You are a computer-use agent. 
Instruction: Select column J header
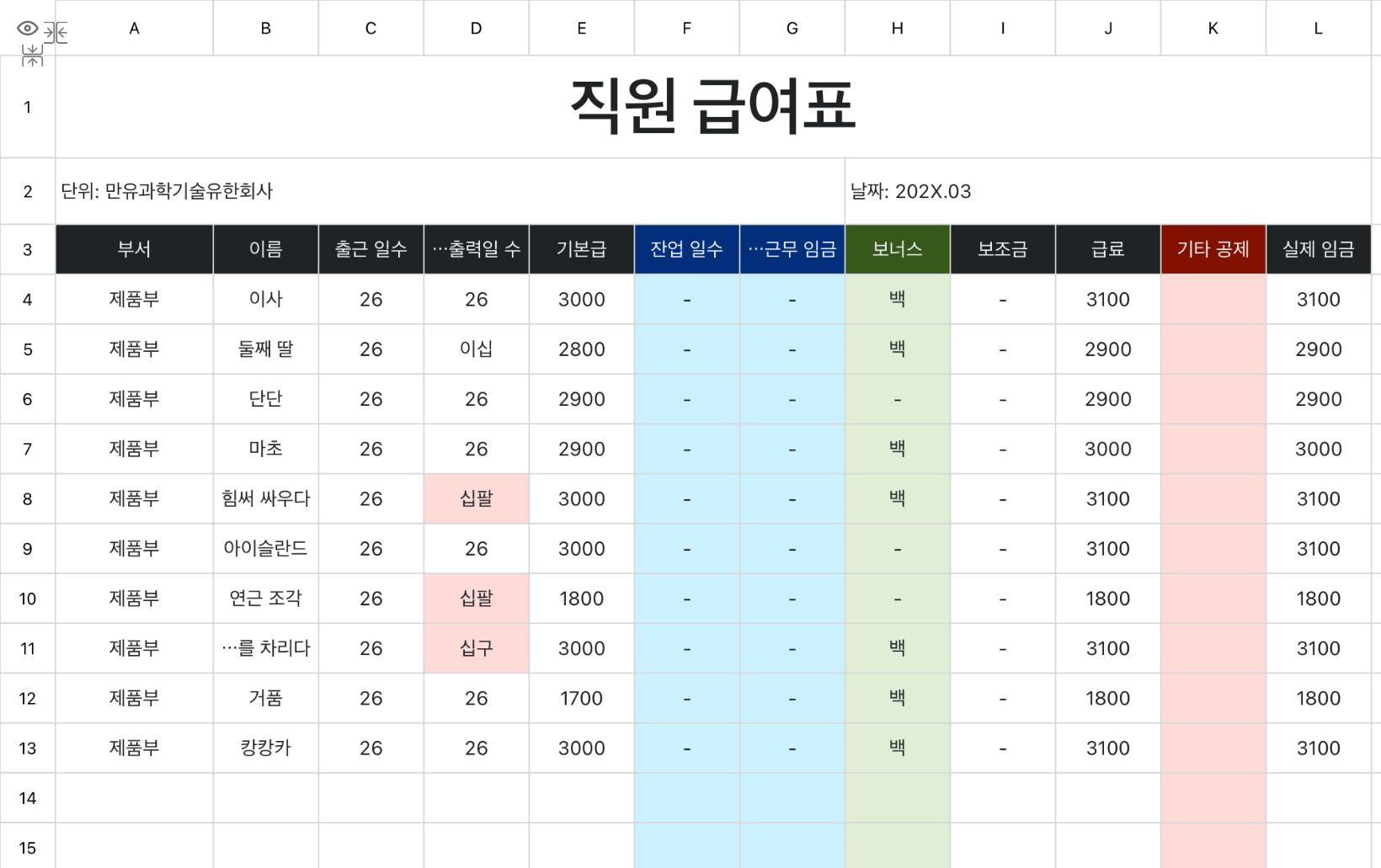[1107, 28]
